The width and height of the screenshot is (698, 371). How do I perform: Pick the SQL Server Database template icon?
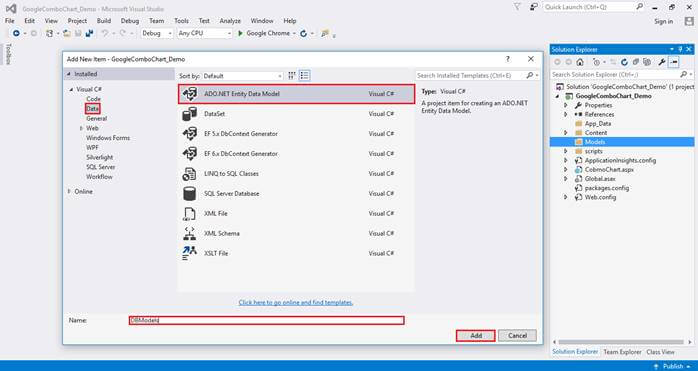(190, 193)
